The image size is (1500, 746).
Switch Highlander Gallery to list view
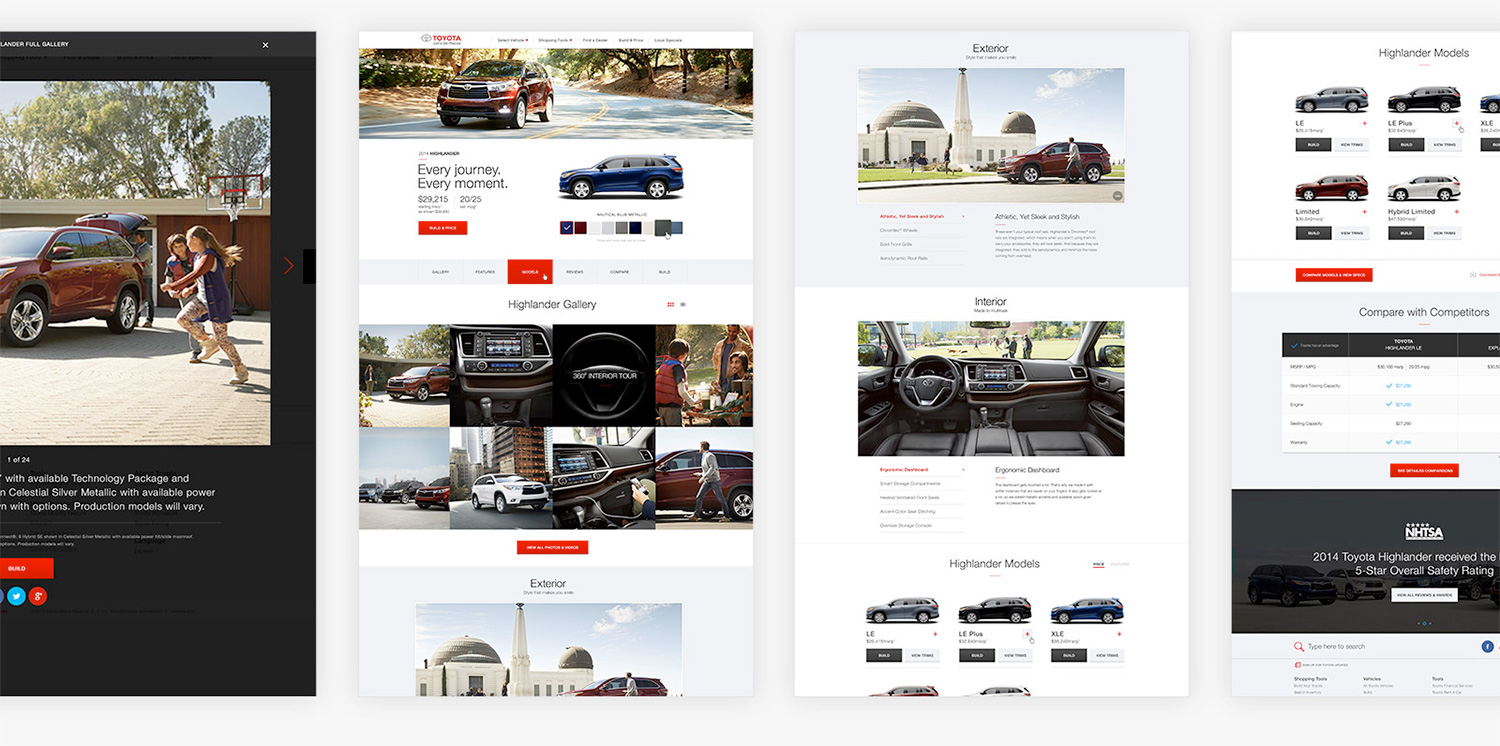[x=683, y=304]
